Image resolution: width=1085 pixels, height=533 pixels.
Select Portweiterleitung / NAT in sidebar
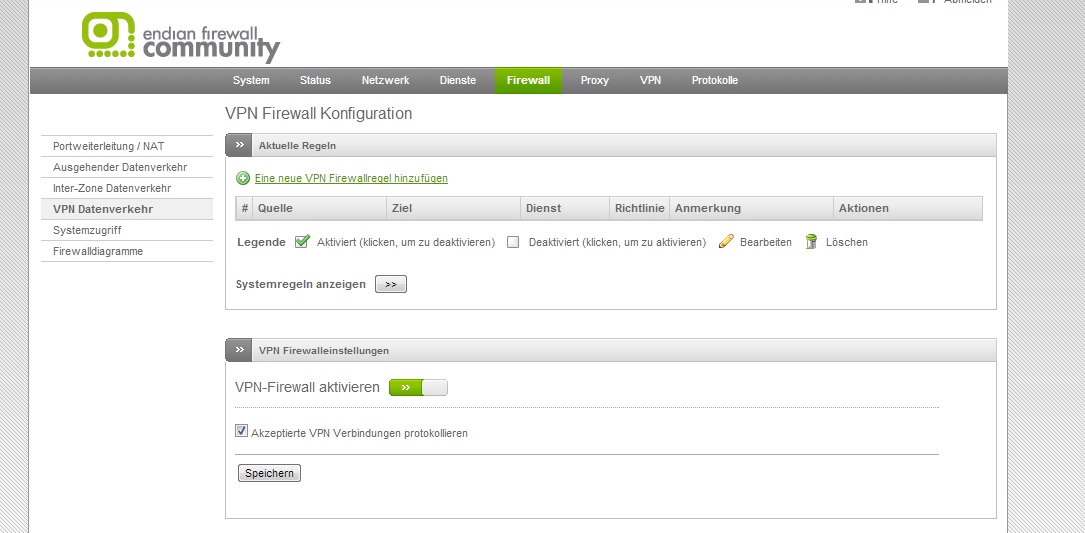(108, 146)
